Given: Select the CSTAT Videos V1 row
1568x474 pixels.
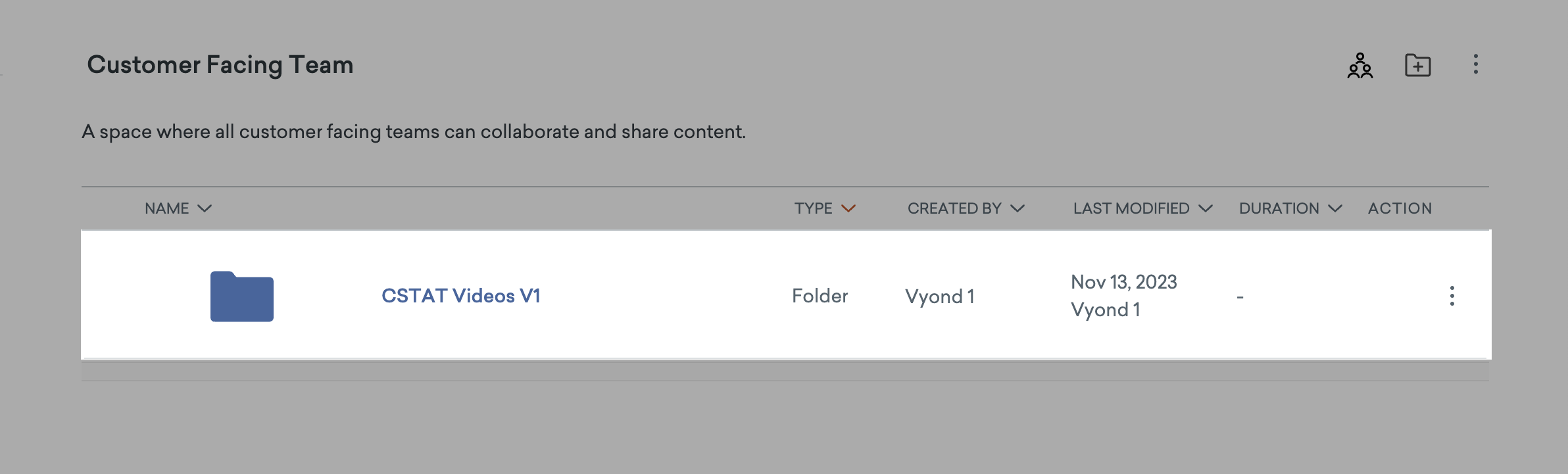Looking at the screenshot, I should (x=658, y=296).
